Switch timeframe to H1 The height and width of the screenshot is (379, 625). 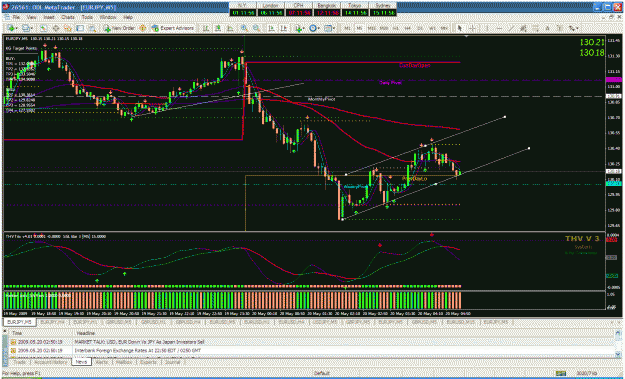(x=396, y=28)
